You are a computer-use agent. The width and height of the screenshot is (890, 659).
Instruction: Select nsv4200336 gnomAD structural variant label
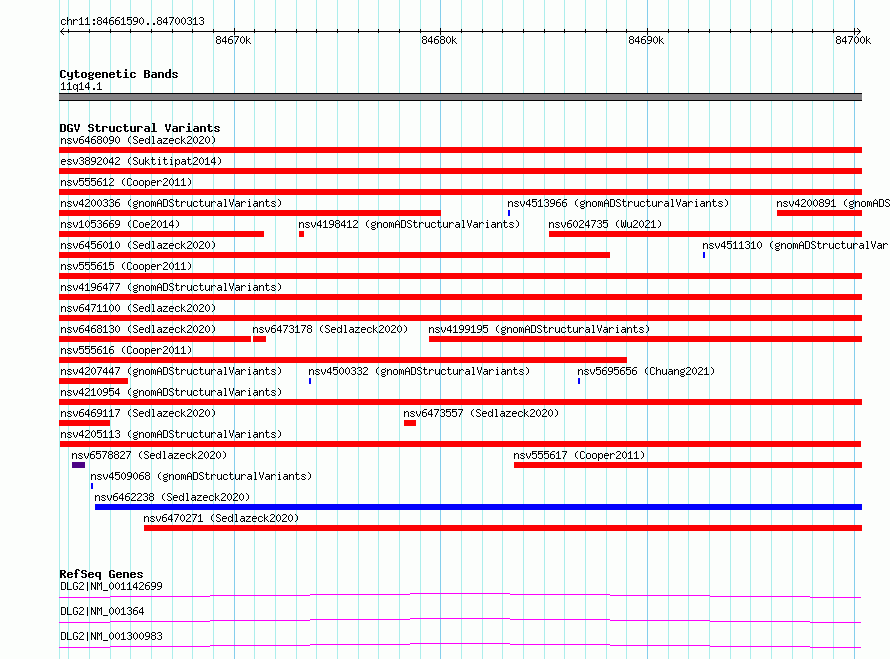pyautogui.click(x=171, y=203)
